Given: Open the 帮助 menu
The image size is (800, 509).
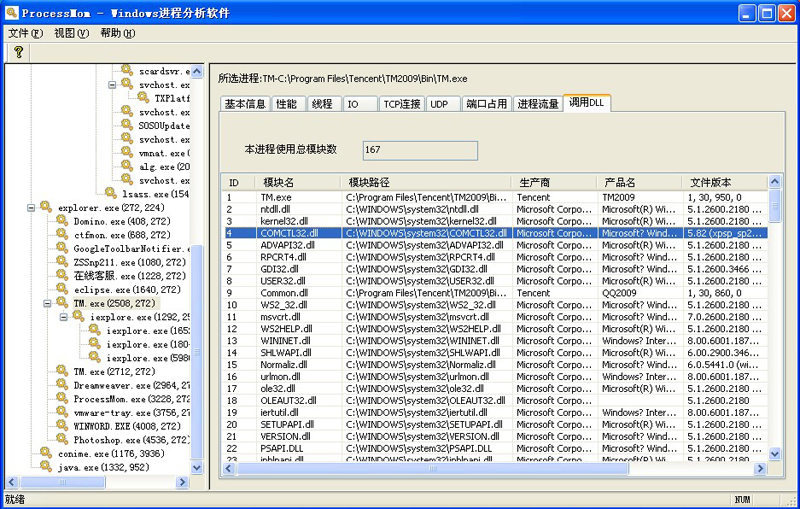Looking at the screenshot, I should click(x=117, y=33).
